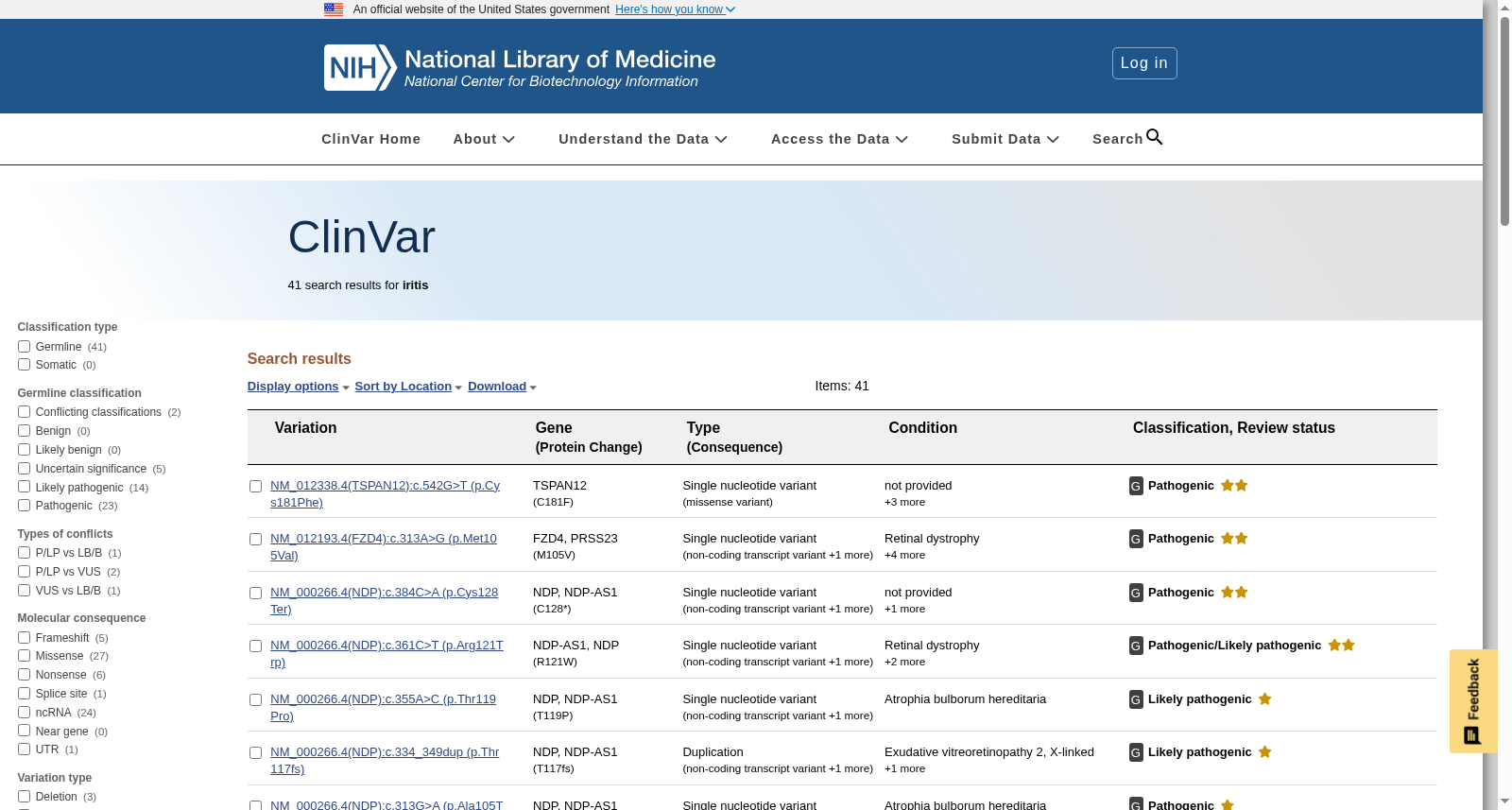Go to ClinVar Home

pos(370,139)
